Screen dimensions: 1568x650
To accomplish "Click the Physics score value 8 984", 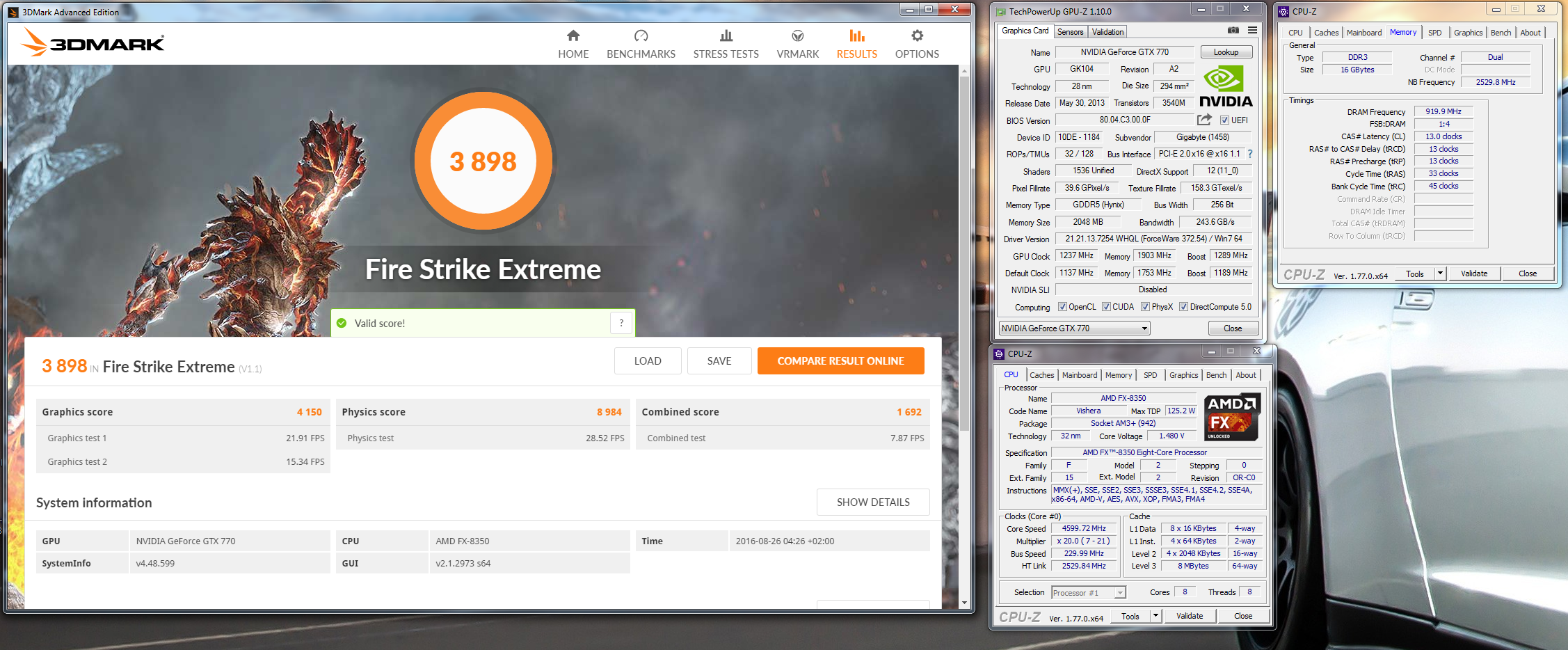I will pos(609,412).
